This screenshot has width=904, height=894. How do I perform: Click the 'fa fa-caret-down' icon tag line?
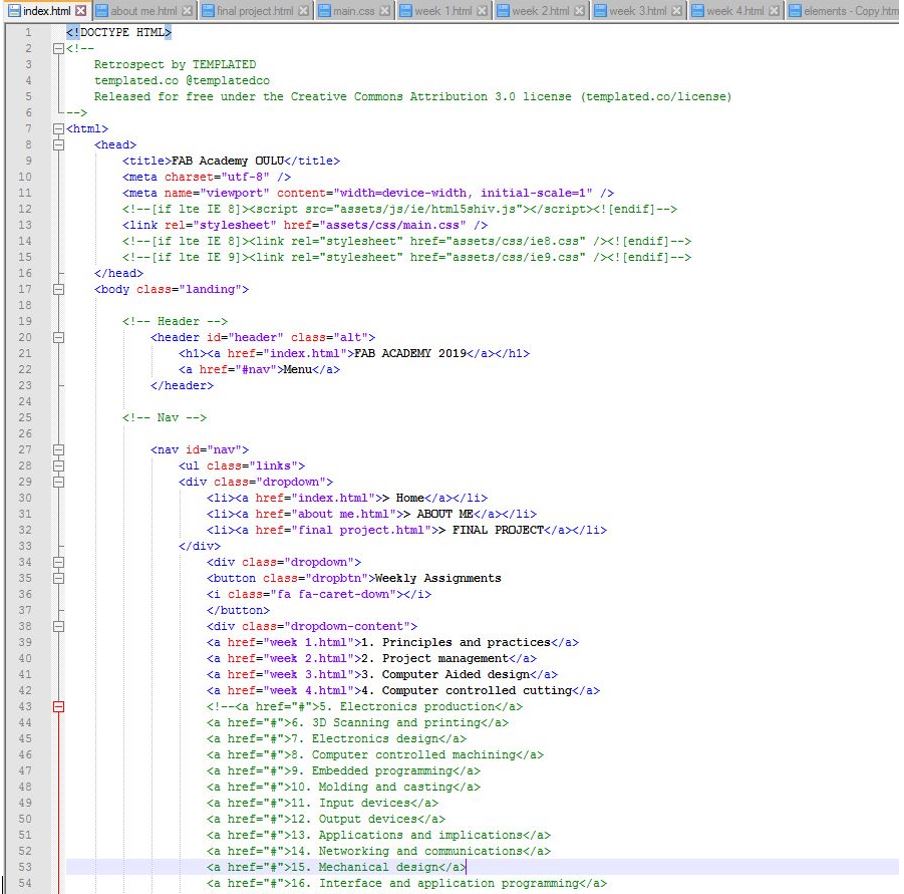(x=319, y=594)
